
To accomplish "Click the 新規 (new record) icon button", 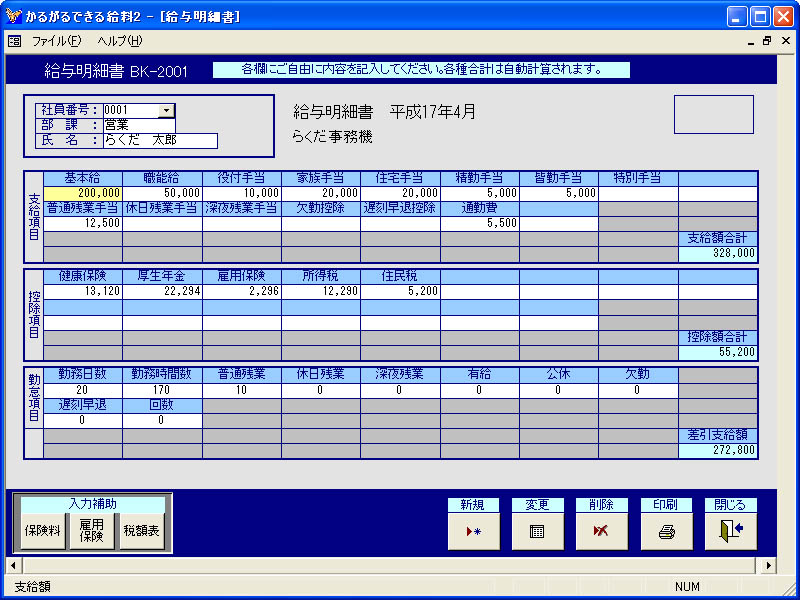I will 473,531.
